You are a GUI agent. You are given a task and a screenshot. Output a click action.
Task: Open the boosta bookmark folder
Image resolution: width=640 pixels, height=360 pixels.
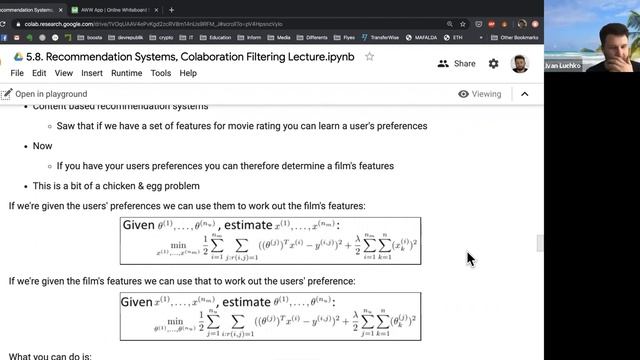tap(90, 38)
